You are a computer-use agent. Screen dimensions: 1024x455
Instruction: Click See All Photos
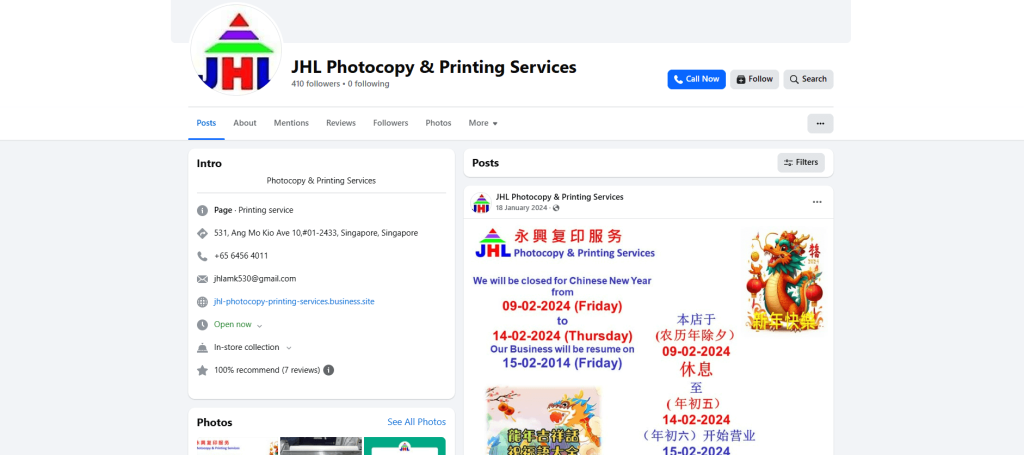(417, 422)
